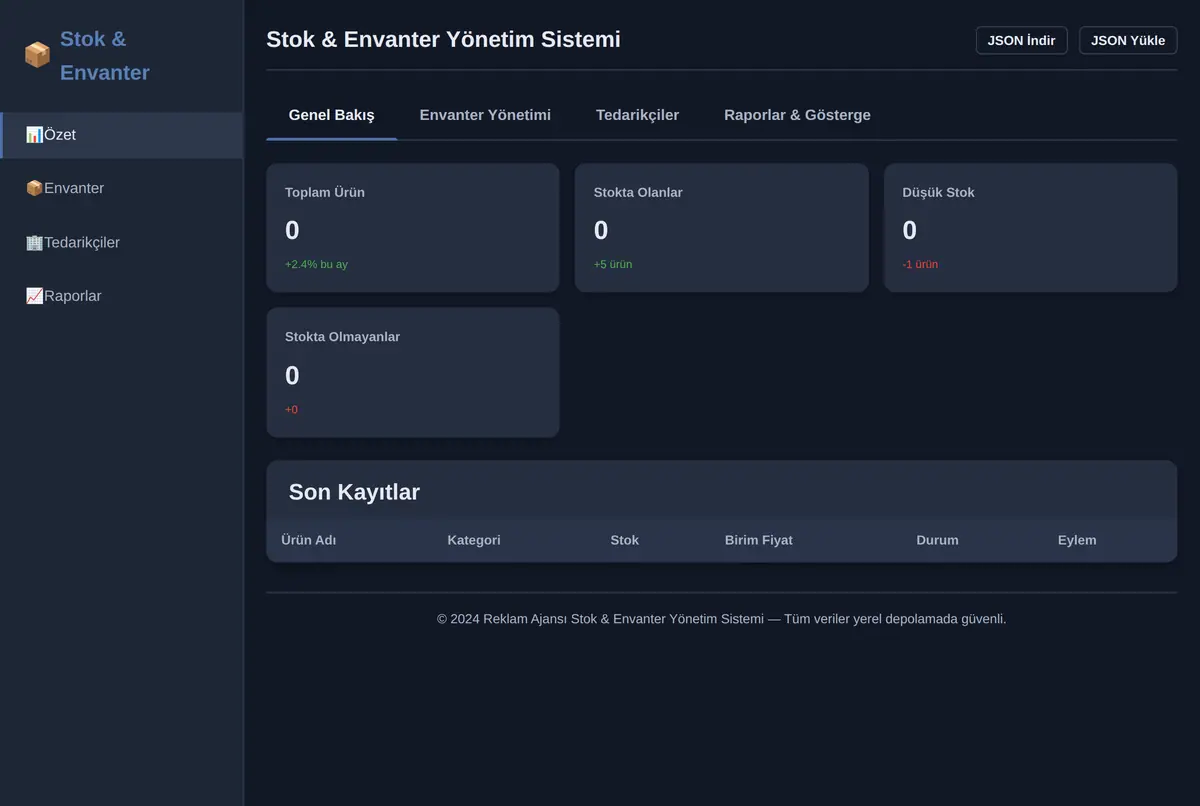Click the Stok & Envanter Yönetim Sistemi heading

(443, 39)
